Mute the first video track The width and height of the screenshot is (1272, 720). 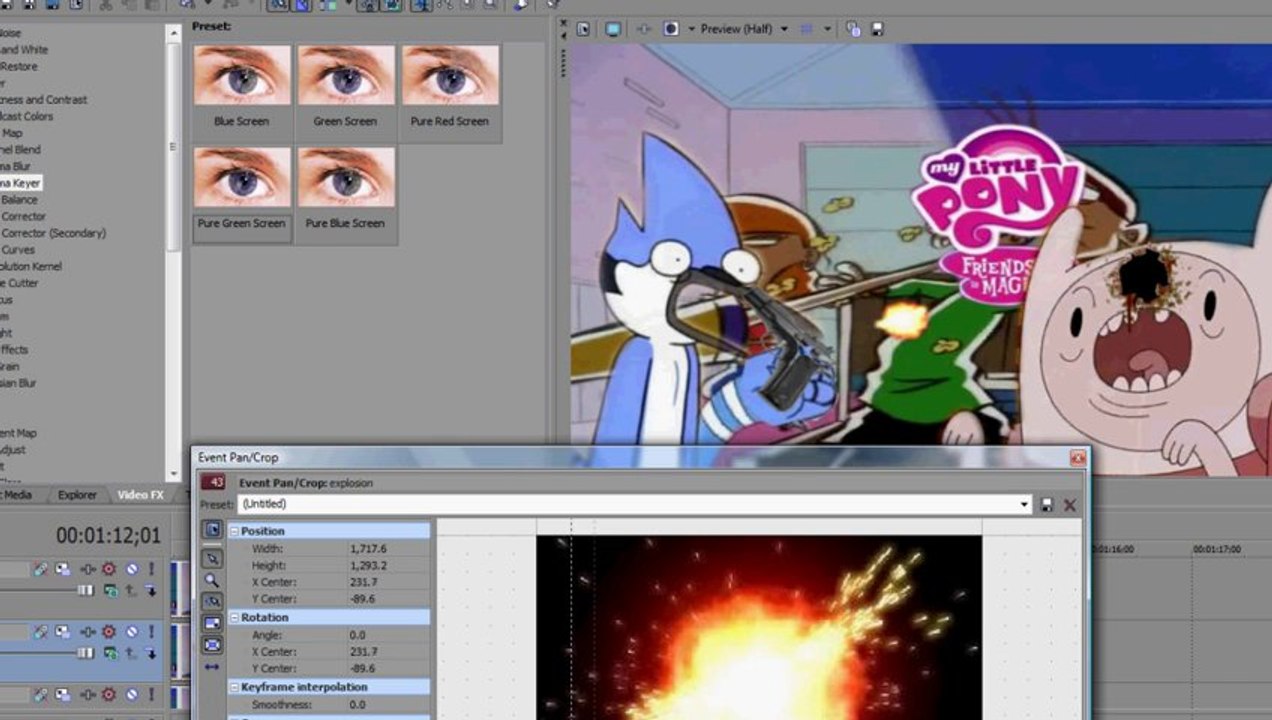(x=130, y=569)
